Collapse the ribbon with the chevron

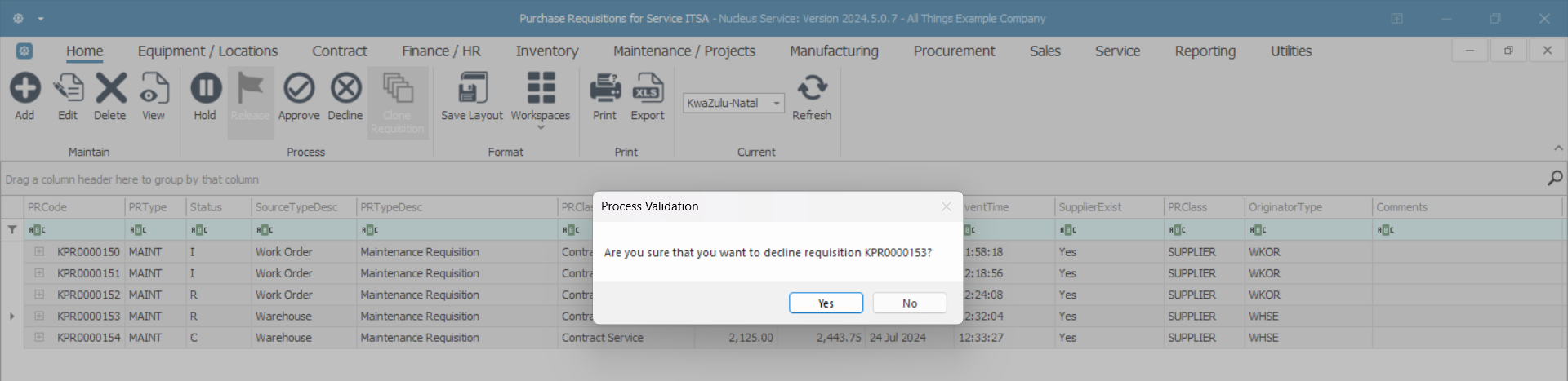1558,148
